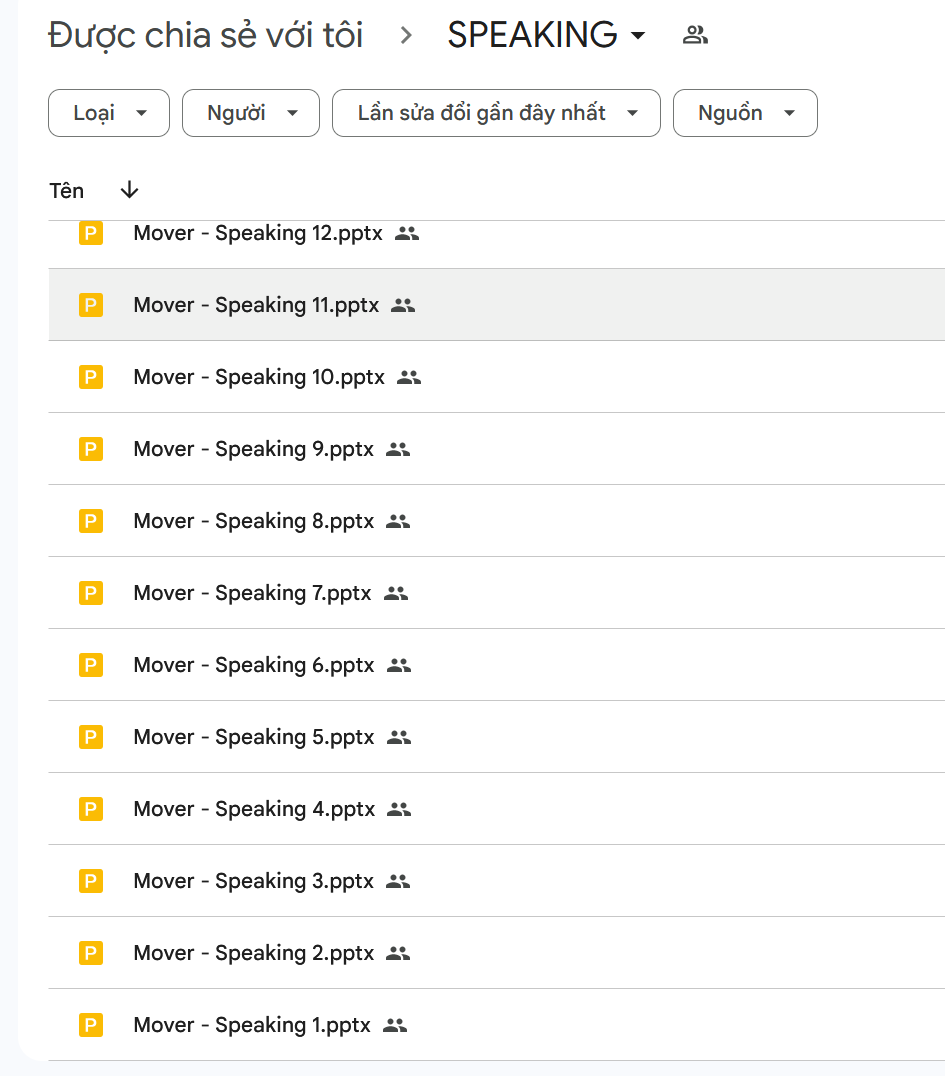The image size is (945, 1076).
Task: Click the sort direction arrow next to Tên
Action: pos(129,191)
